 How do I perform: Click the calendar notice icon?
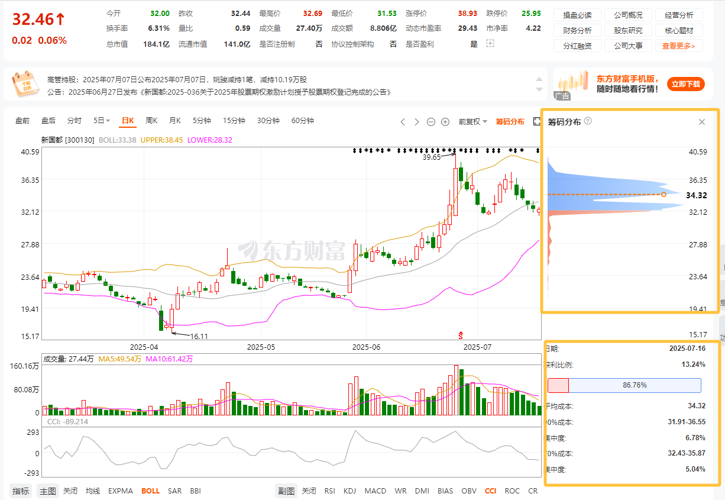[x=25, y=84]
